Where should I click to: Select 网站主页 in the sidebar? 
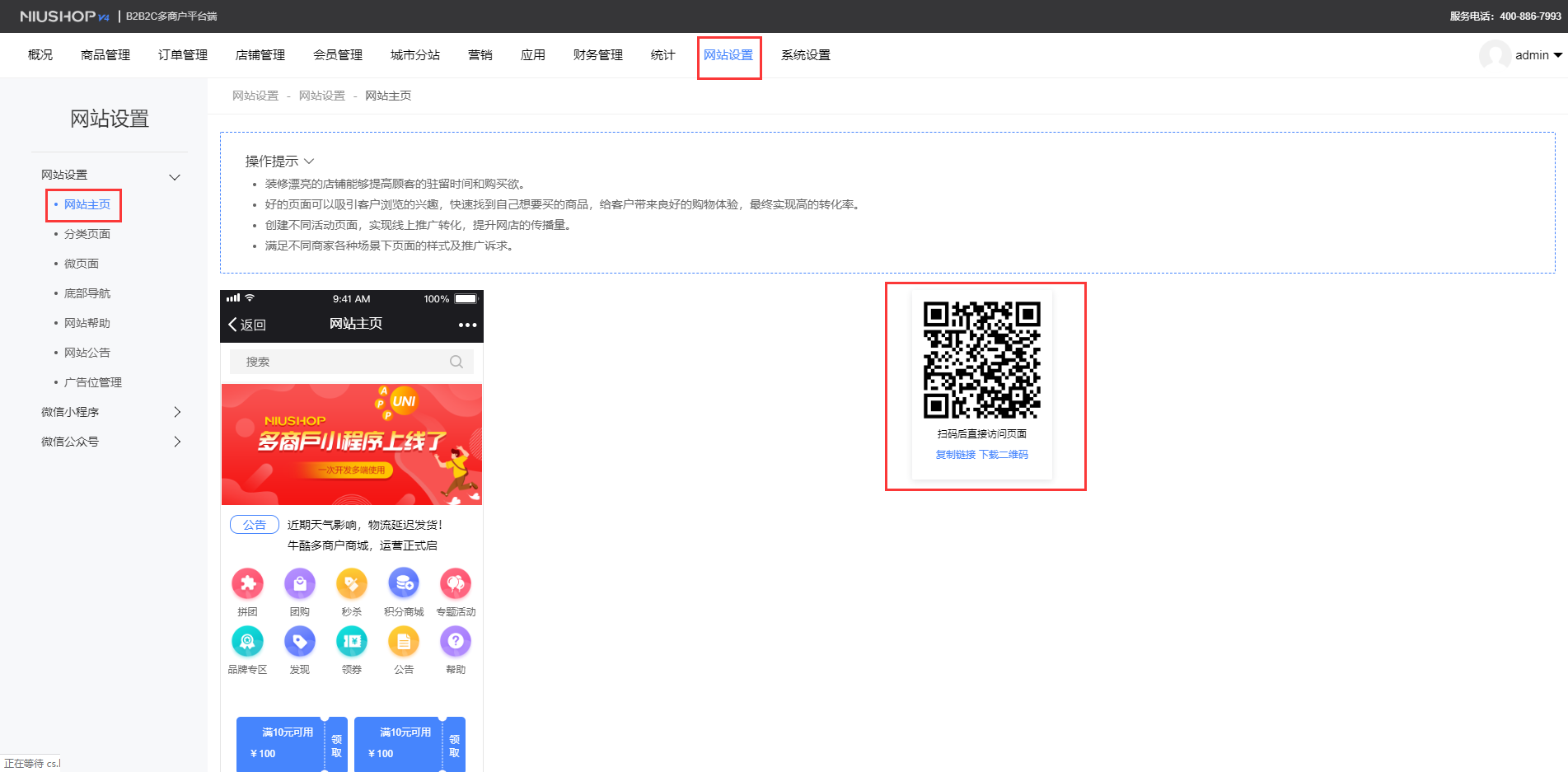[87, 204]
